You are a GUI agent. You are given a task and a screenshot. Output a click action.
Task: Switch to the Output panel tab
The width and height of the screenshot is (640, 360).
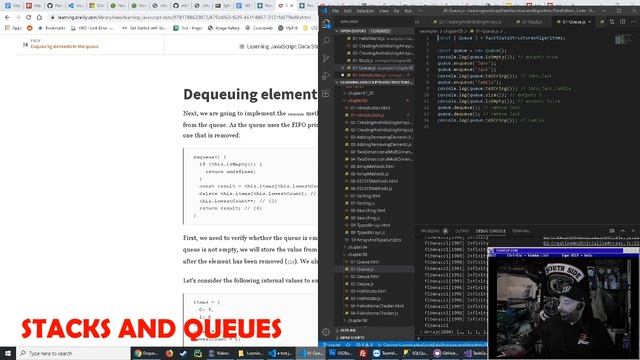pos(462,231)
